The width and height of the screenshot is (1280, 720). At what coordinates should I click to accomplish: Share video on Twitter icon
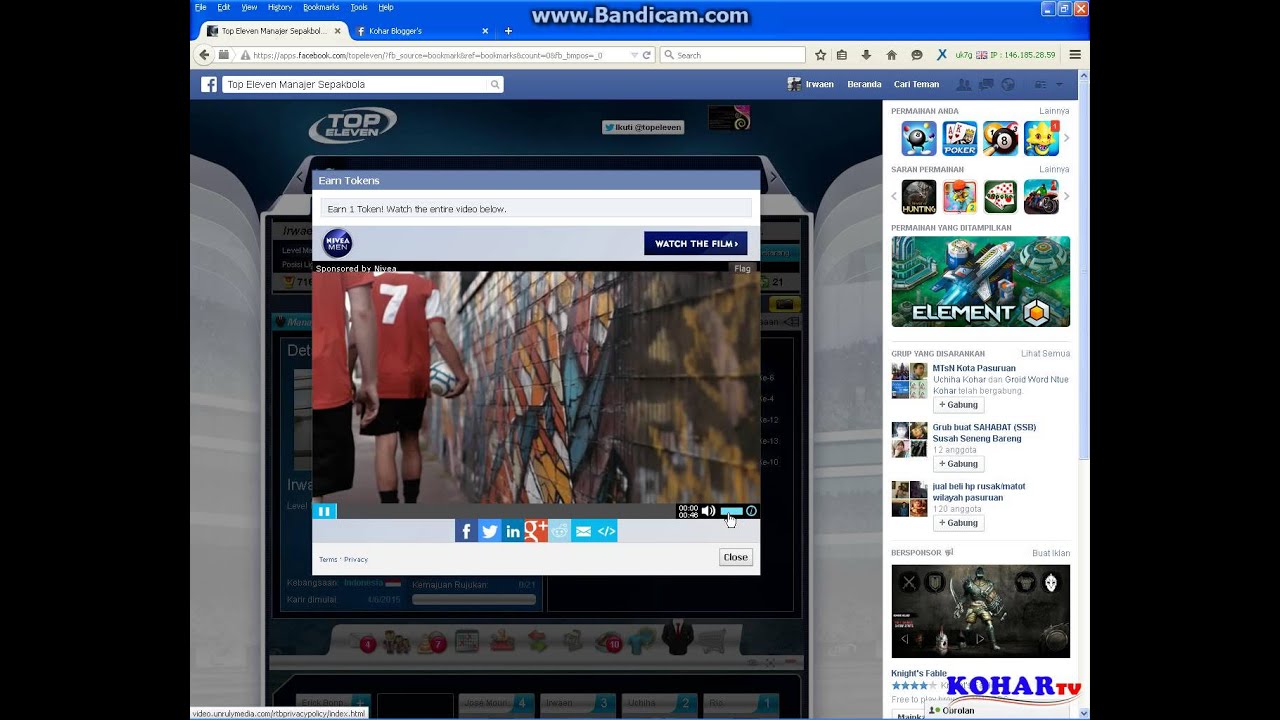point(489,531)
